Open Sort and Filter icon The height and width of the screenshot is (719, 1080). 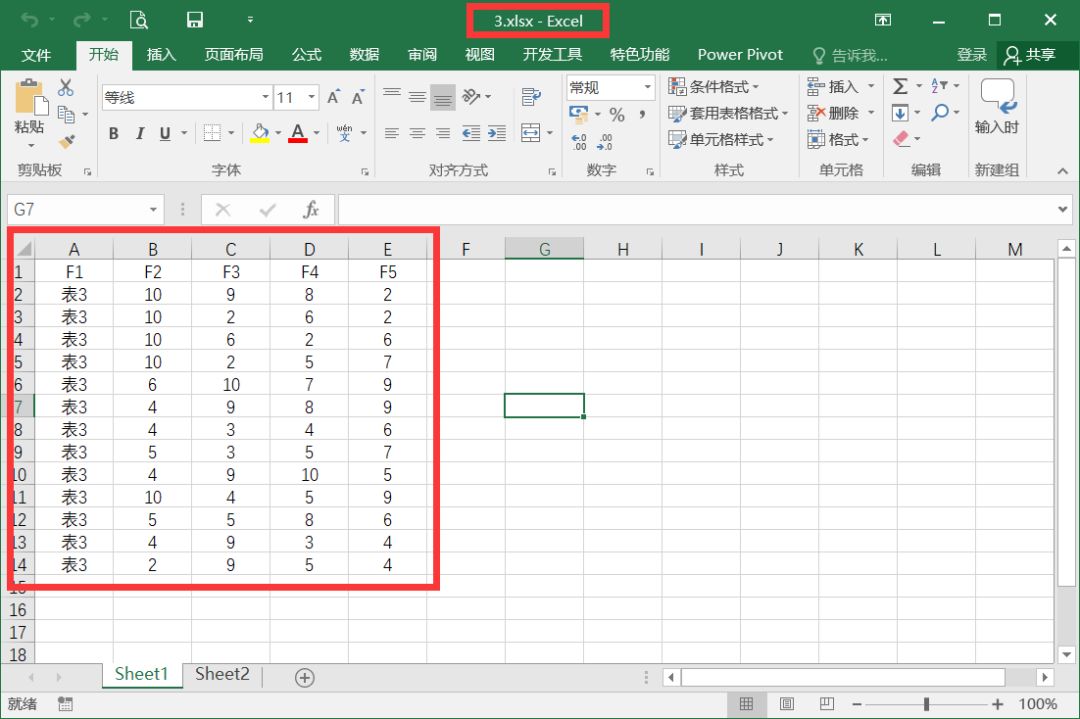[x=939, y=86]
